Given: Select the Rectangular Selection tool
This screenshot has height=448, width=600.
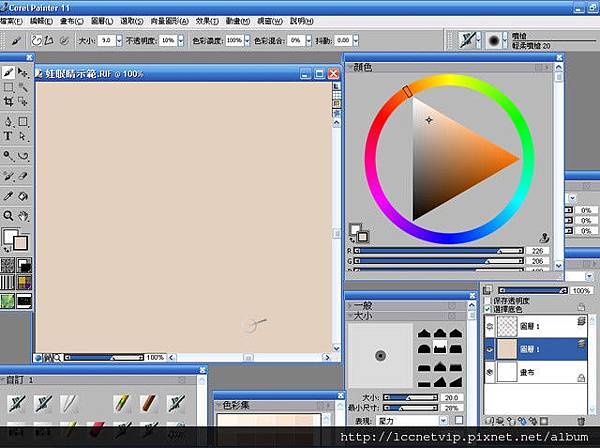Looking at the screenshot, I should (8, 87).
